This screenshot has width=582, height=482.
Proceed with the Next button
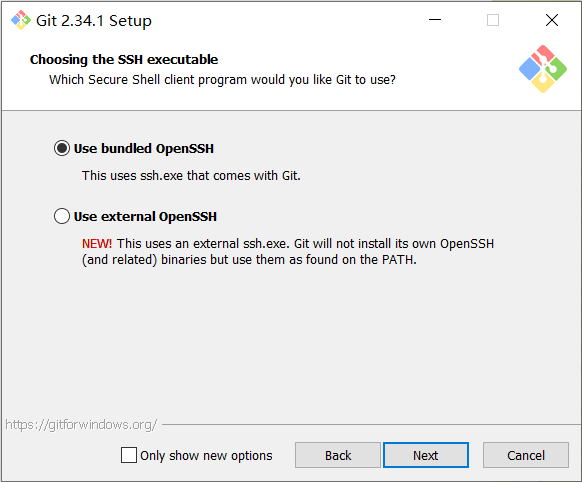point(426,455)
